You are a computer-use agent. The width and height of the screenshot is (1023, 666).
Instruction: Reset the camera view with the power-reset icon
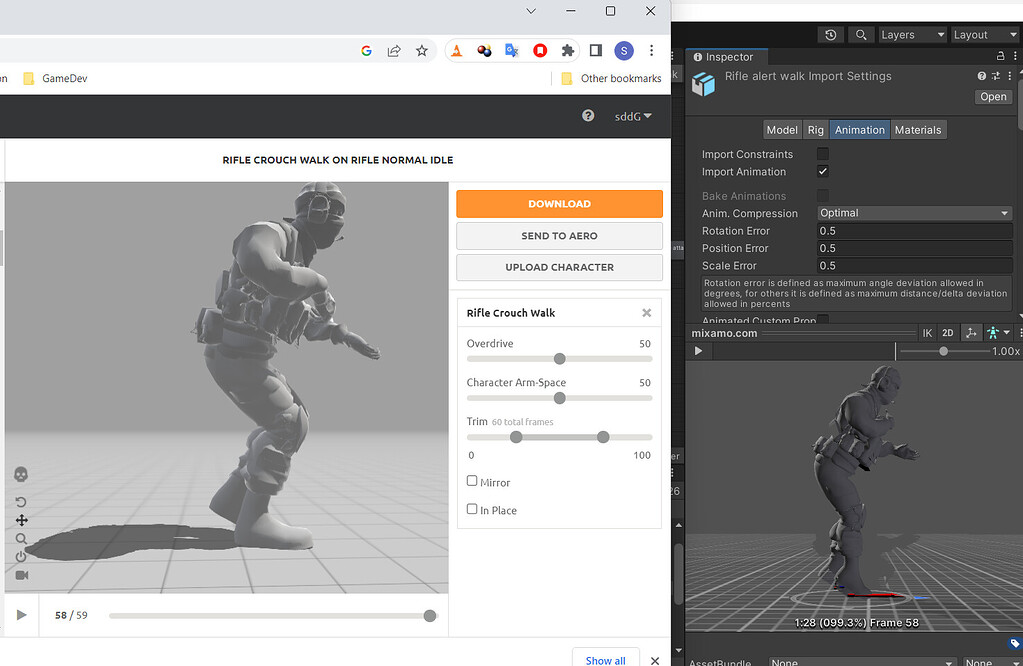[x=21, y=558]
